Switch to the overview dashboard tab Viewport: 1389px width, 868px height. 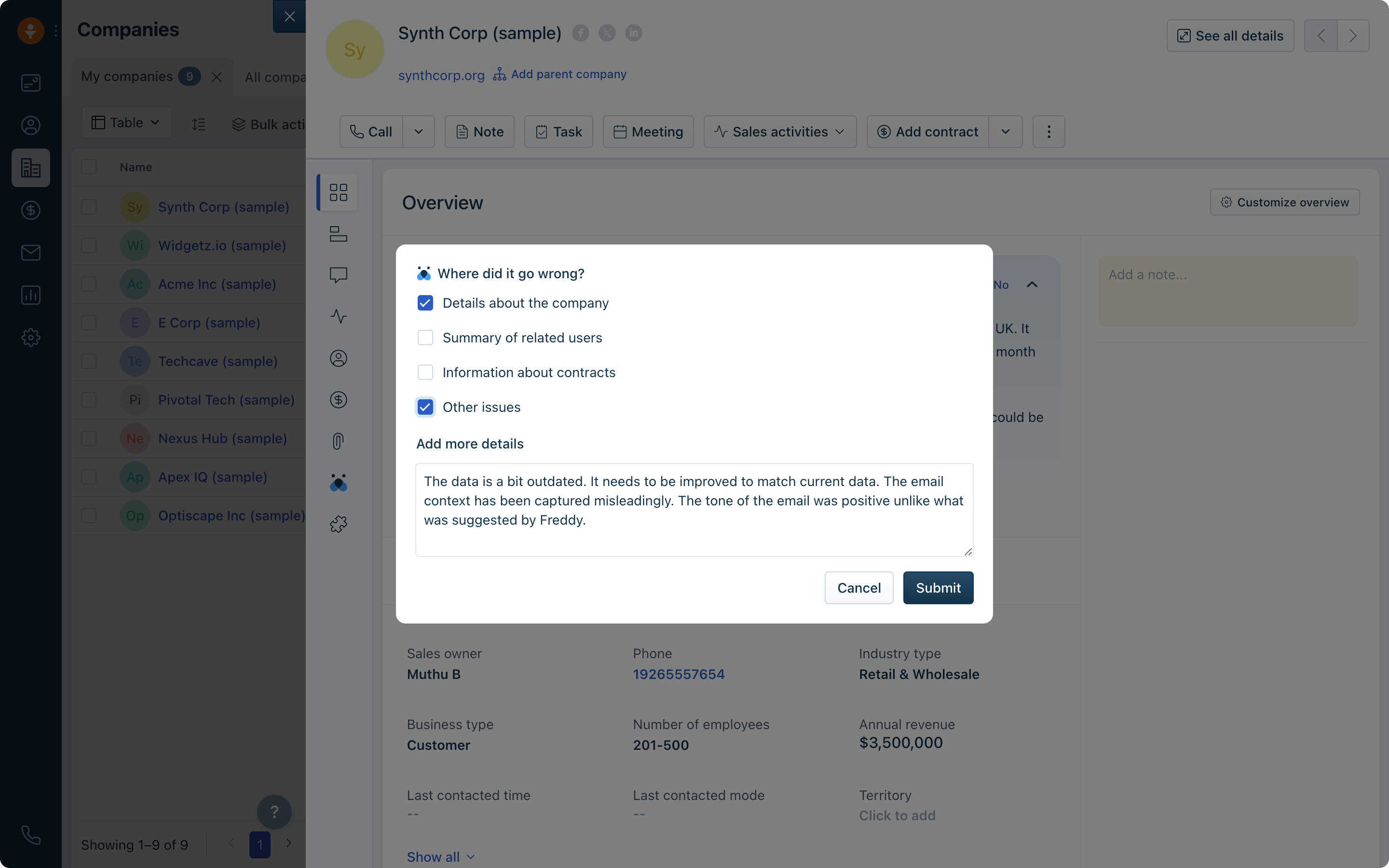coord(338,192)
